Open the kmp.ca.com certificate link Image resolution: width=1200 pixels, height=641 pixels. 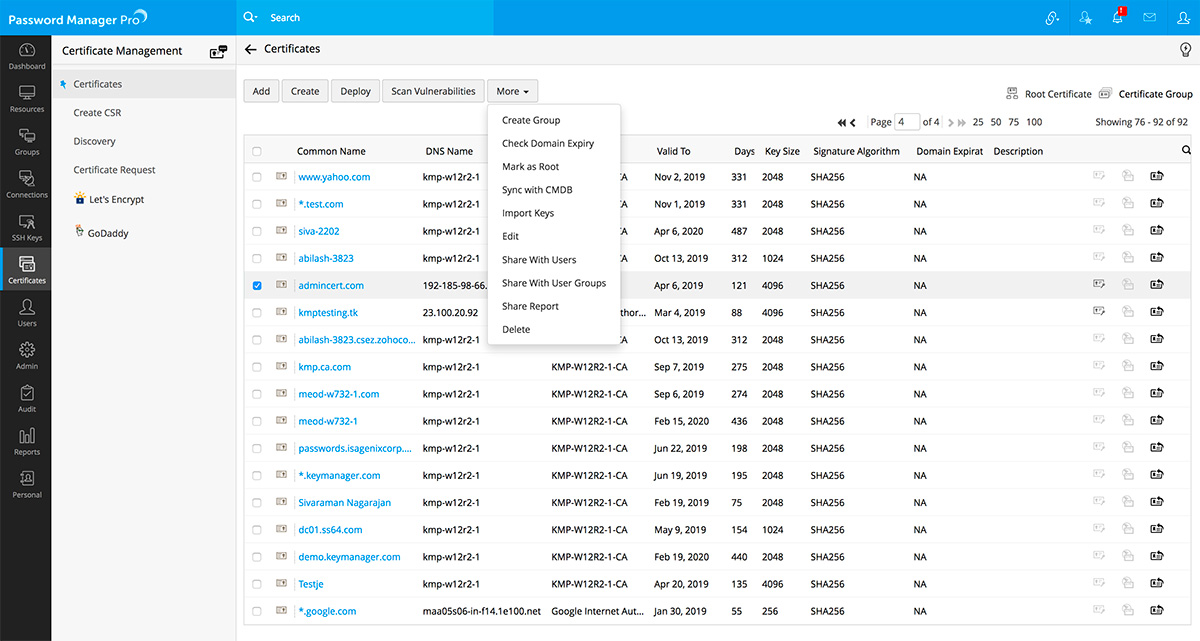click(324, 367)
